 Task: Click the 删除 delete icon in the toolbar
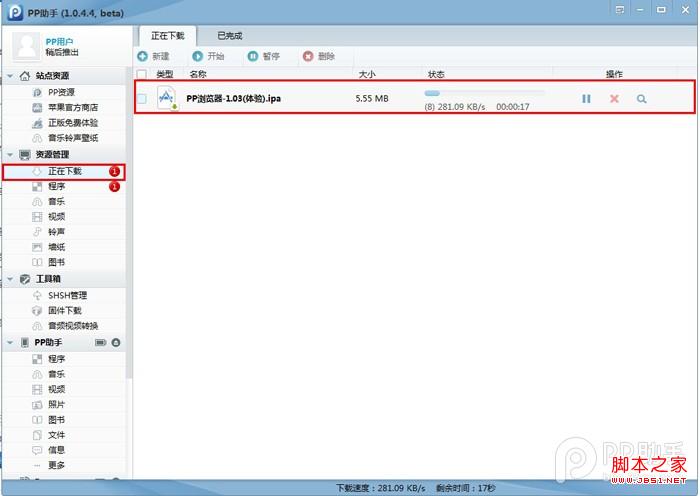click(308, 56)
